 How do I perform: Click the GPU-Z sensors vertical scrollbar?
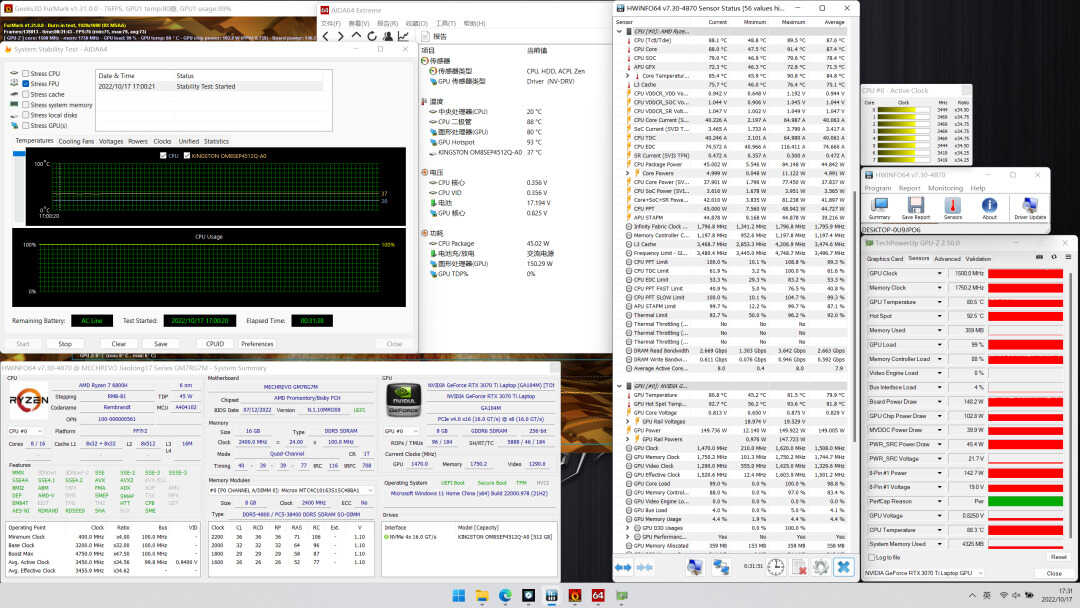pyautogui.click(x=1070, y=406)
